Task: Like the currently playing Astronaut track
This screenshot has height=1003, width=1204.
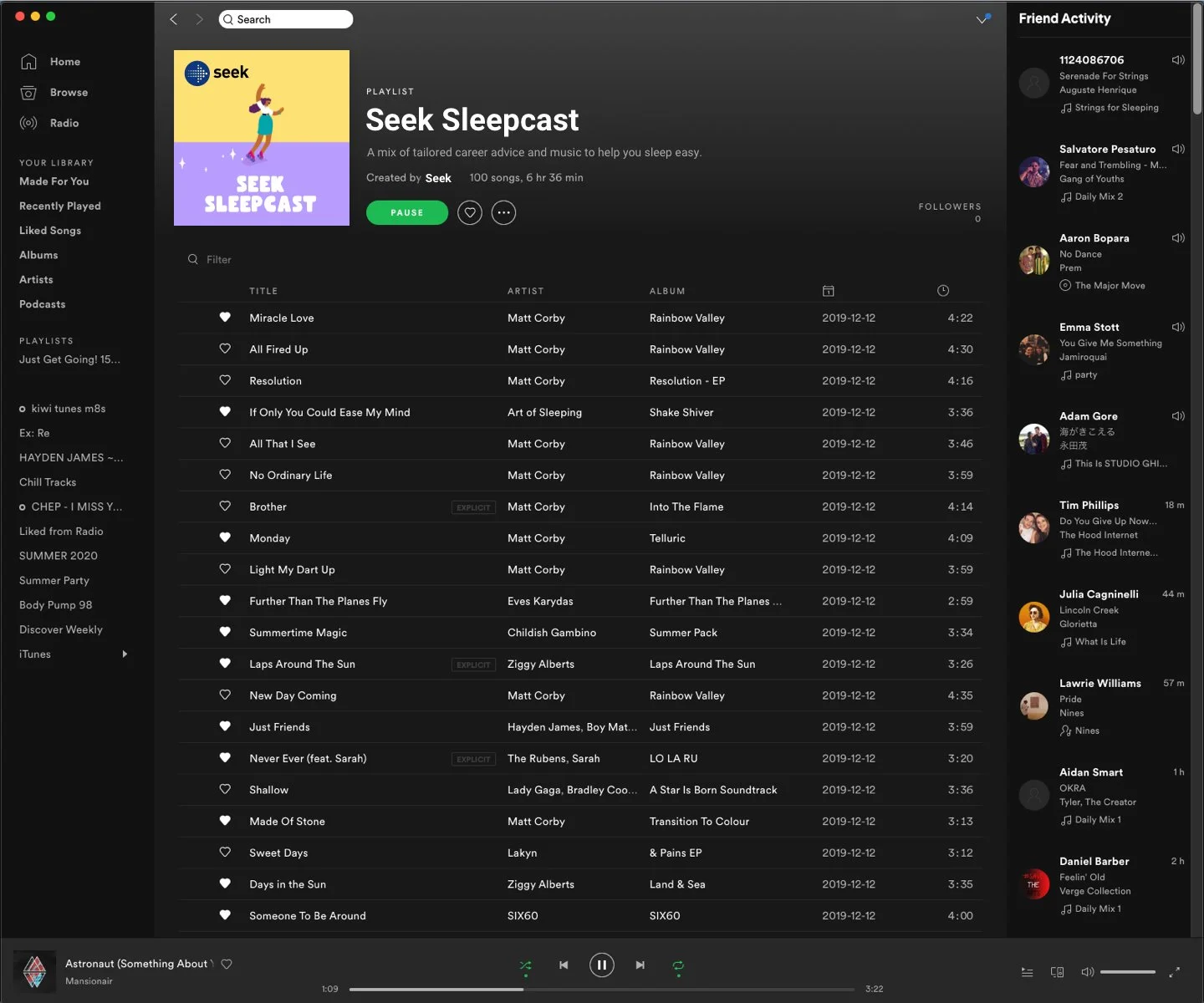Action: (x=227, y=964)
